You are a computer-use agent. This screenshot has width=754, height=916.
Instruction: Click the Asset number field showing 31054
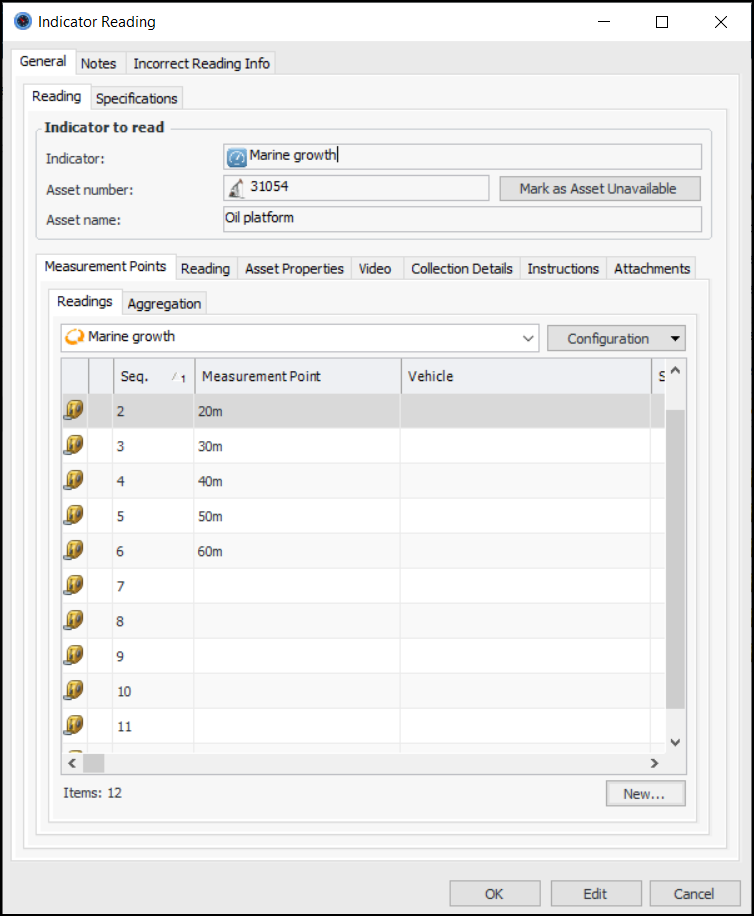click(x=356, y=188)
